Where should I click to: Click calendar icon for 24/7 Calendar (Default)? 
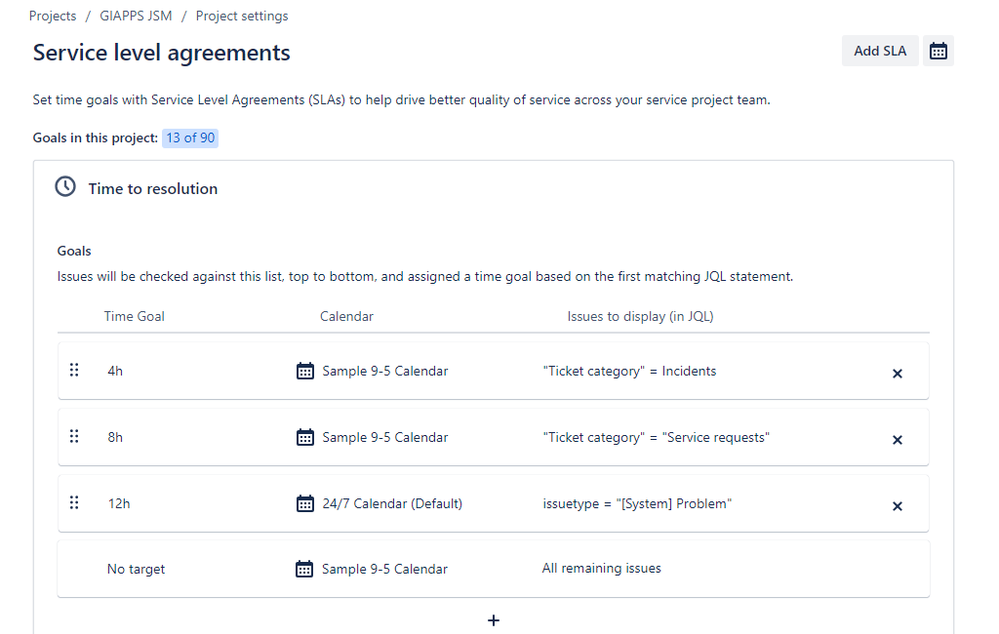click(x=305, y=503)
